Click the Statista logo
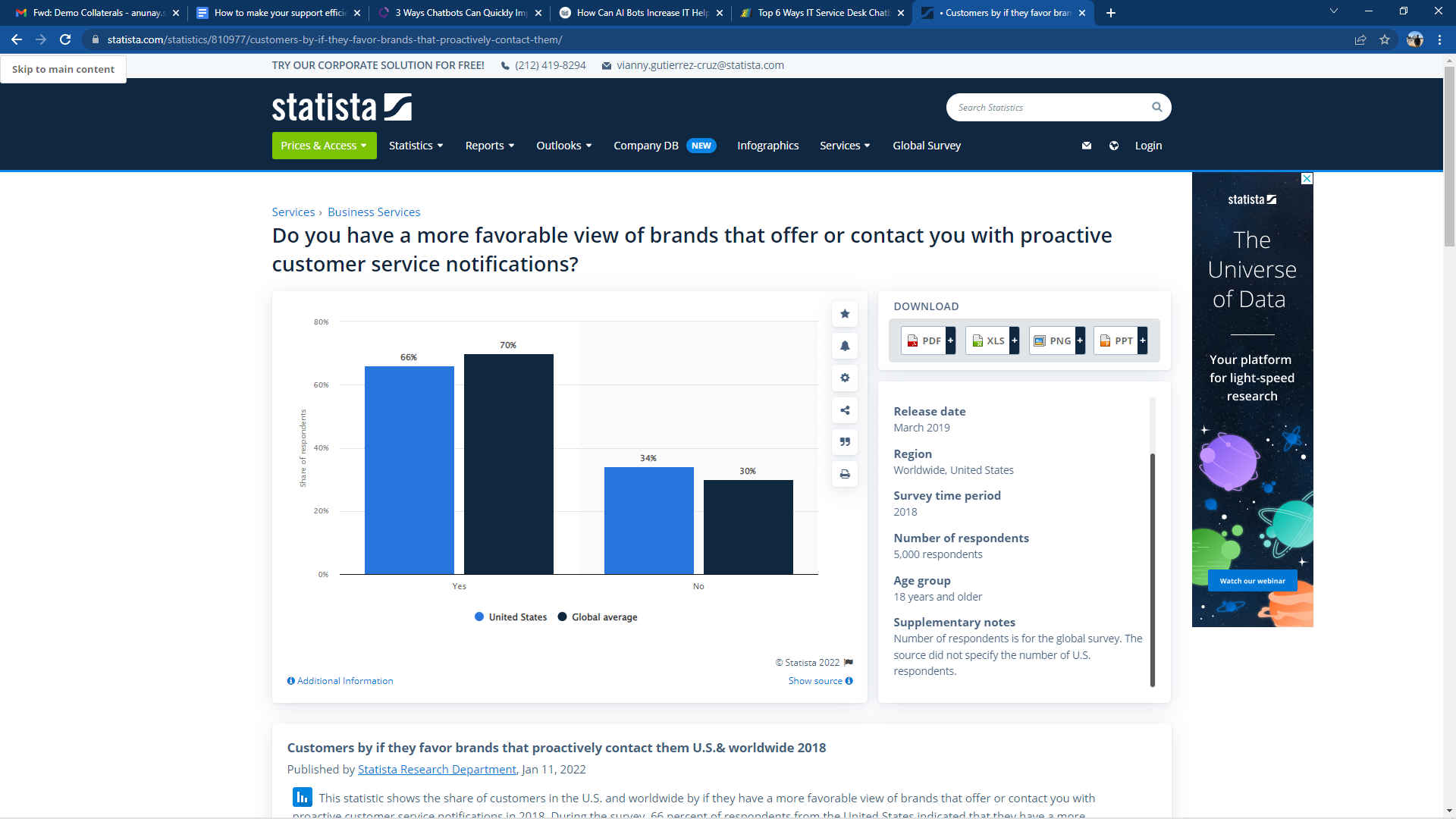 tap(342, 107)
